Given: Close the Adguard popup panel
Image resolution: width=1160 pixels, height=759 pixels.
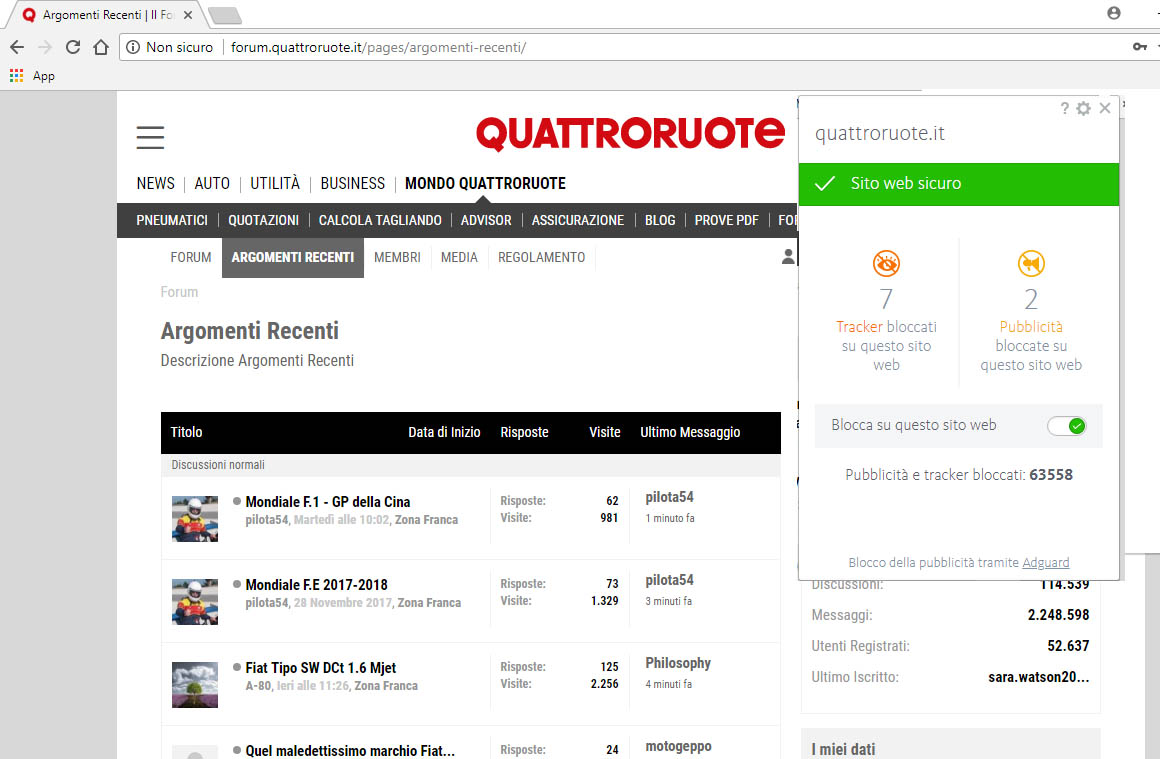Looking at the screenshot, I should tap(1105, 108).
